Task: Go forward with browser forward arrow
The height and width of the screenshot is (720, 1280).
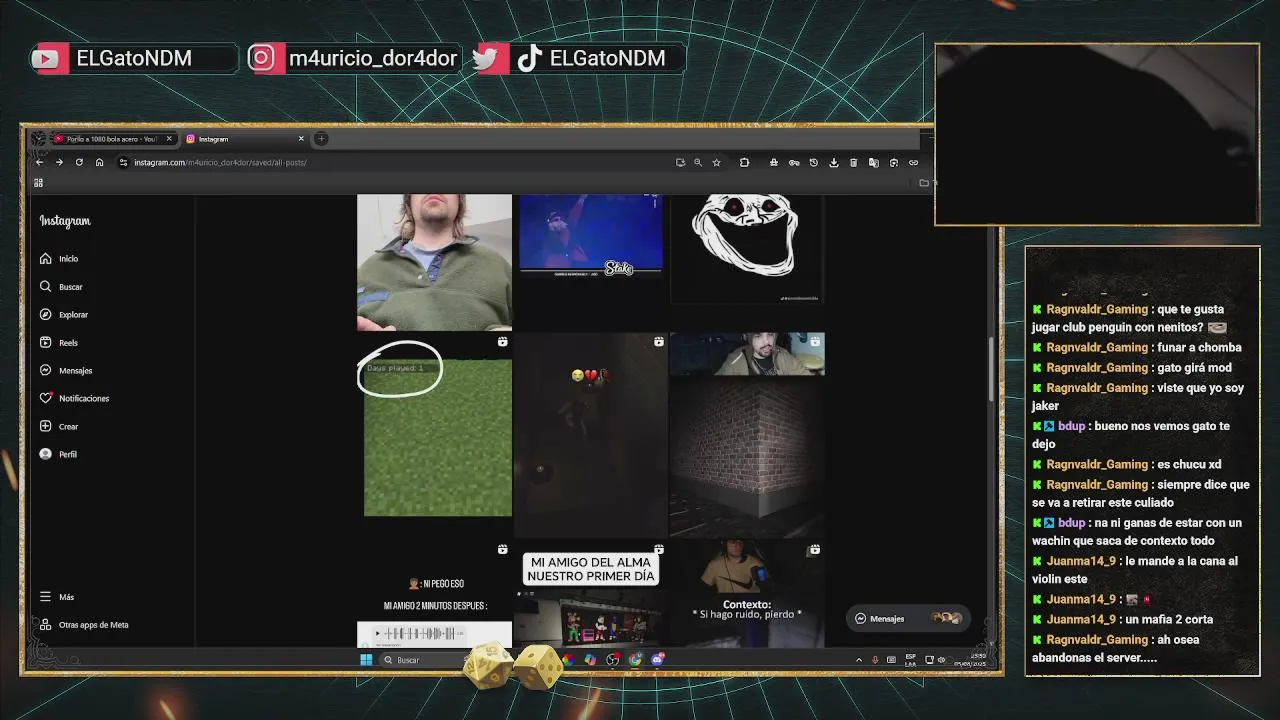Action: [x=59, y=162]
